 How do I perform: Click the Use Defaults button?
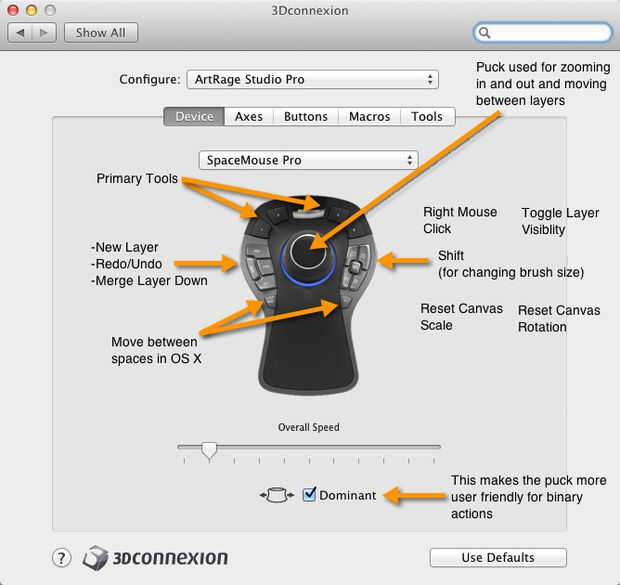498,558
